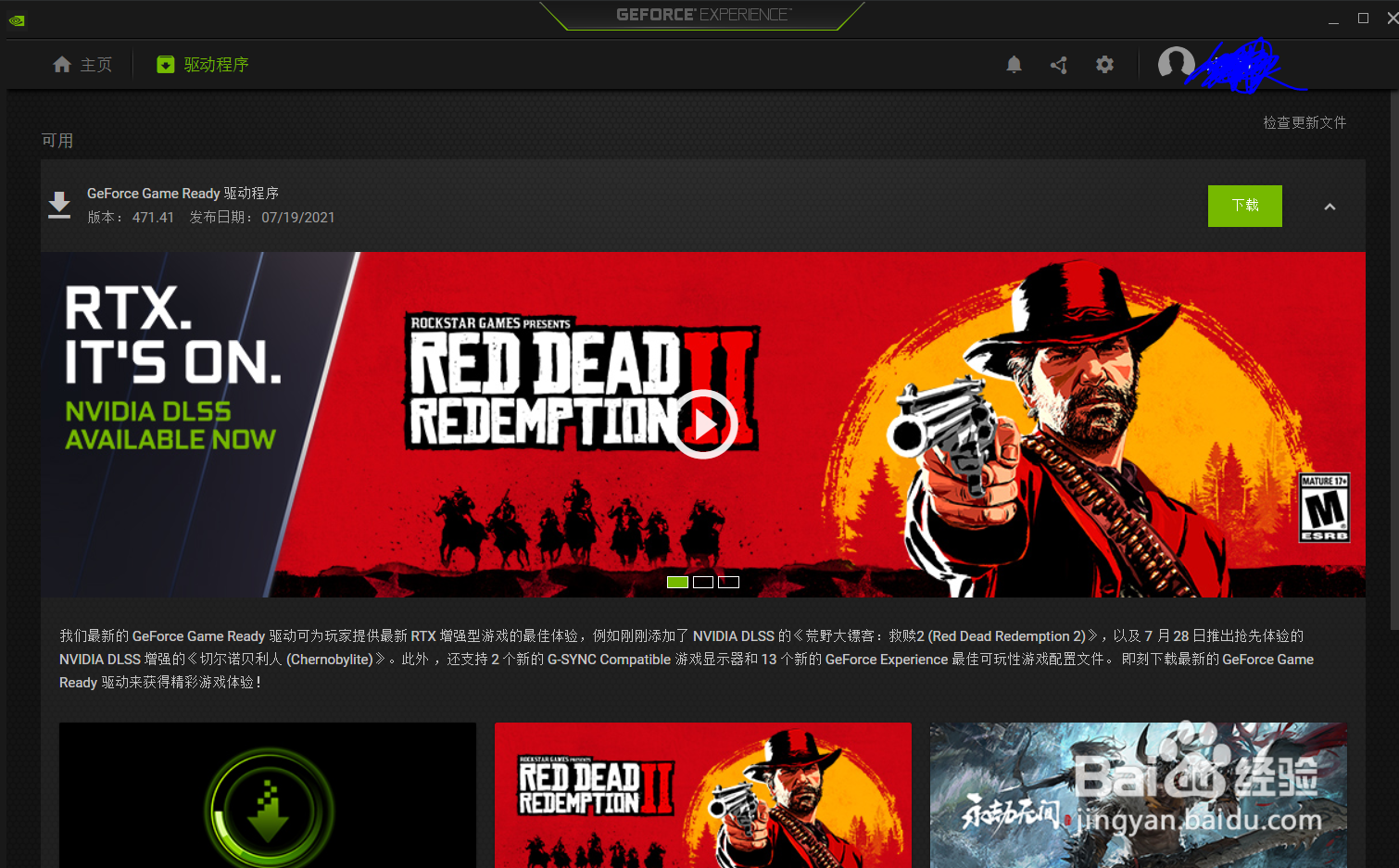Screen dimensions: 1399x868
Task: Switch to the 驱动程序 drivers tab
Action: click(x=203, y=65)
